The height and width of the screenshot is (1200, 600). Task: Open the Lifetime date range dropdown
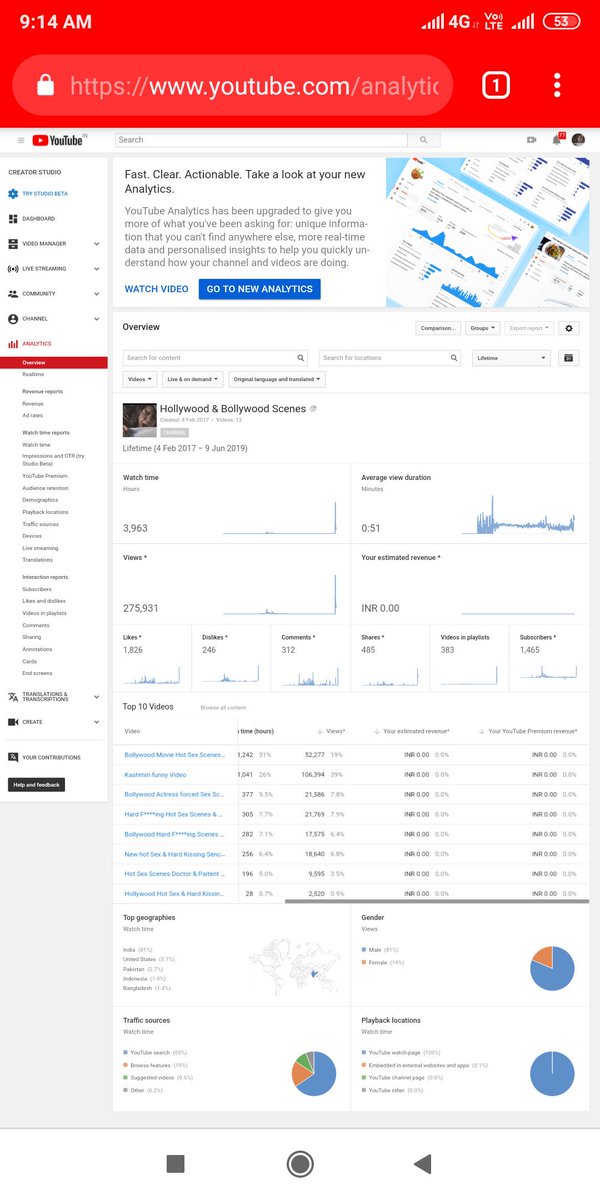pos(512,357)
